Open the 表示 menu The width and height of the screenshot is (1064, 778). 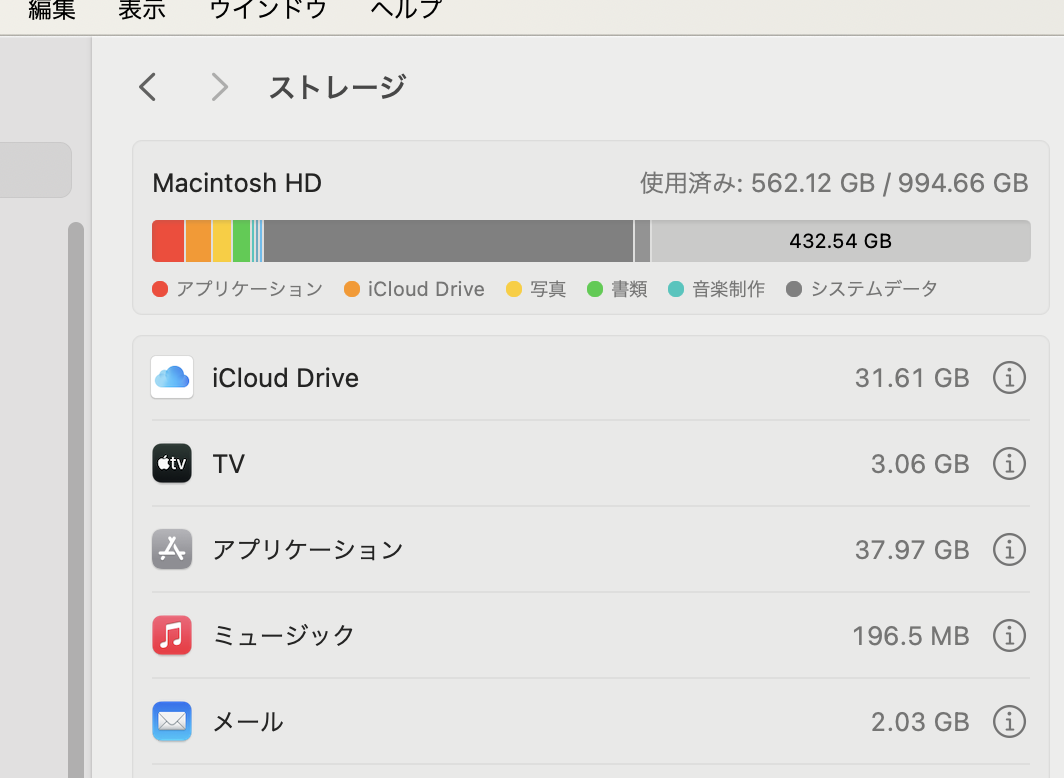(x=142, y=10)
